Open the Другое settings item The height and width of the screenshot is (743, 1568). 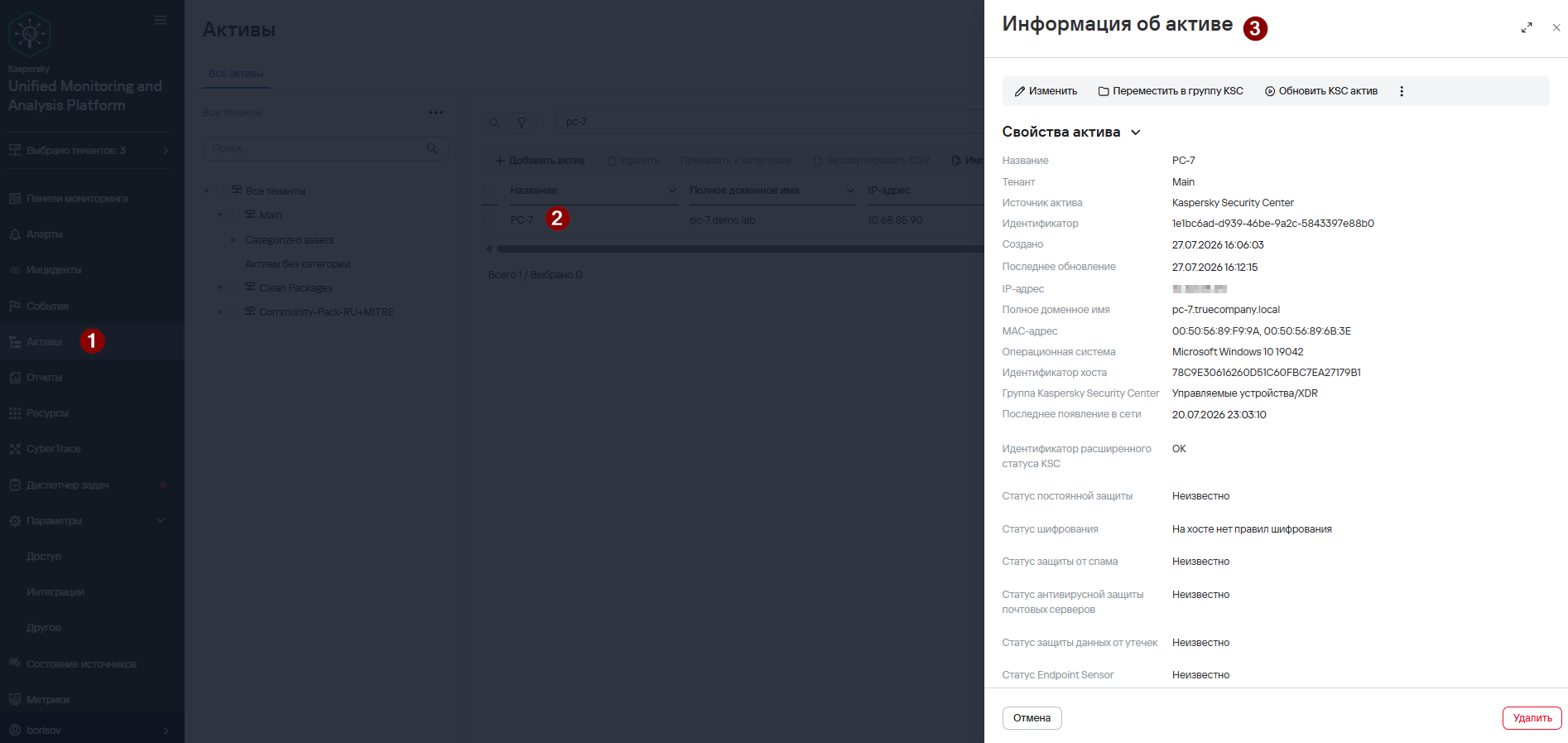click(44, 628)
